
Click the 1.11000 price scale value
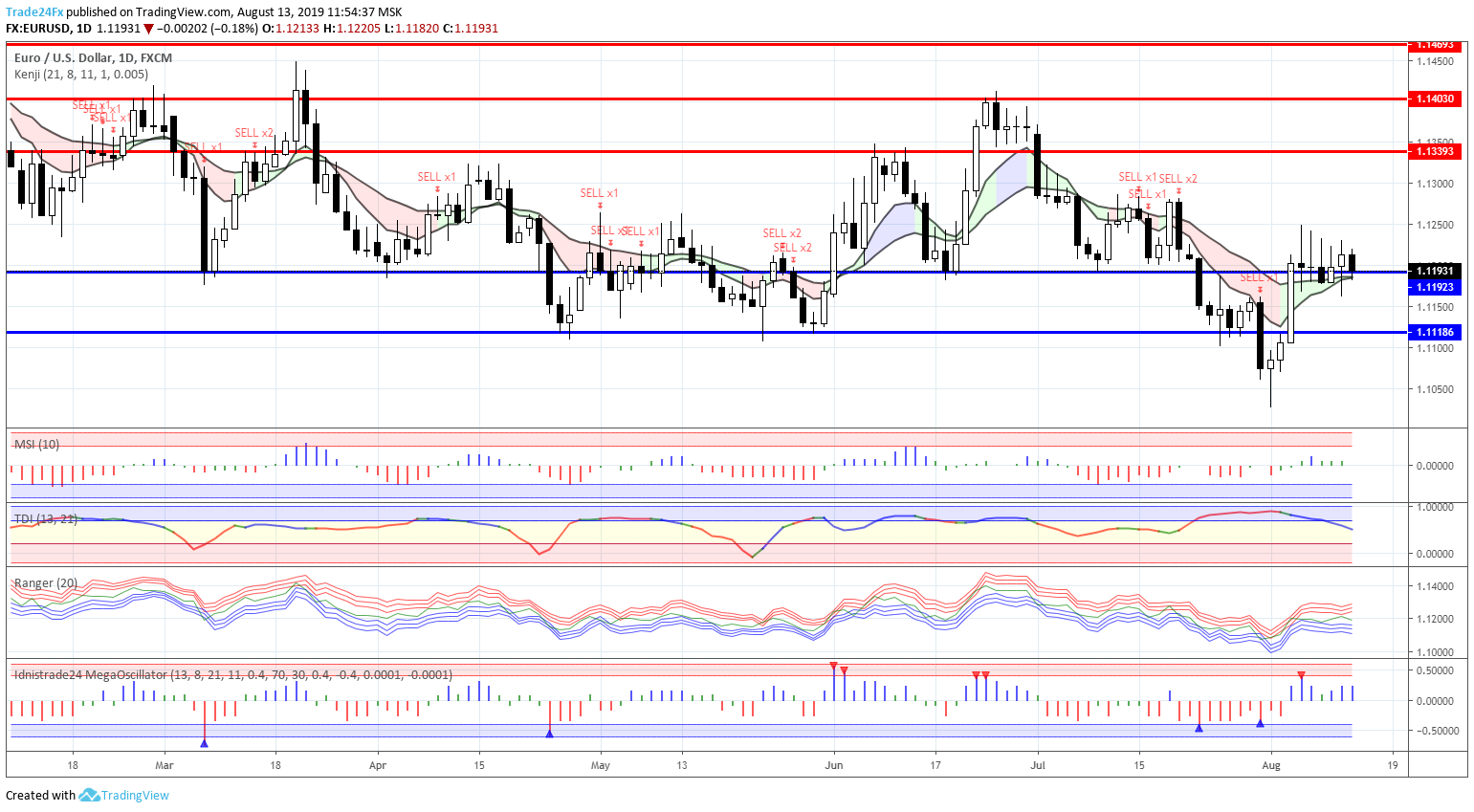[1435, 348]
